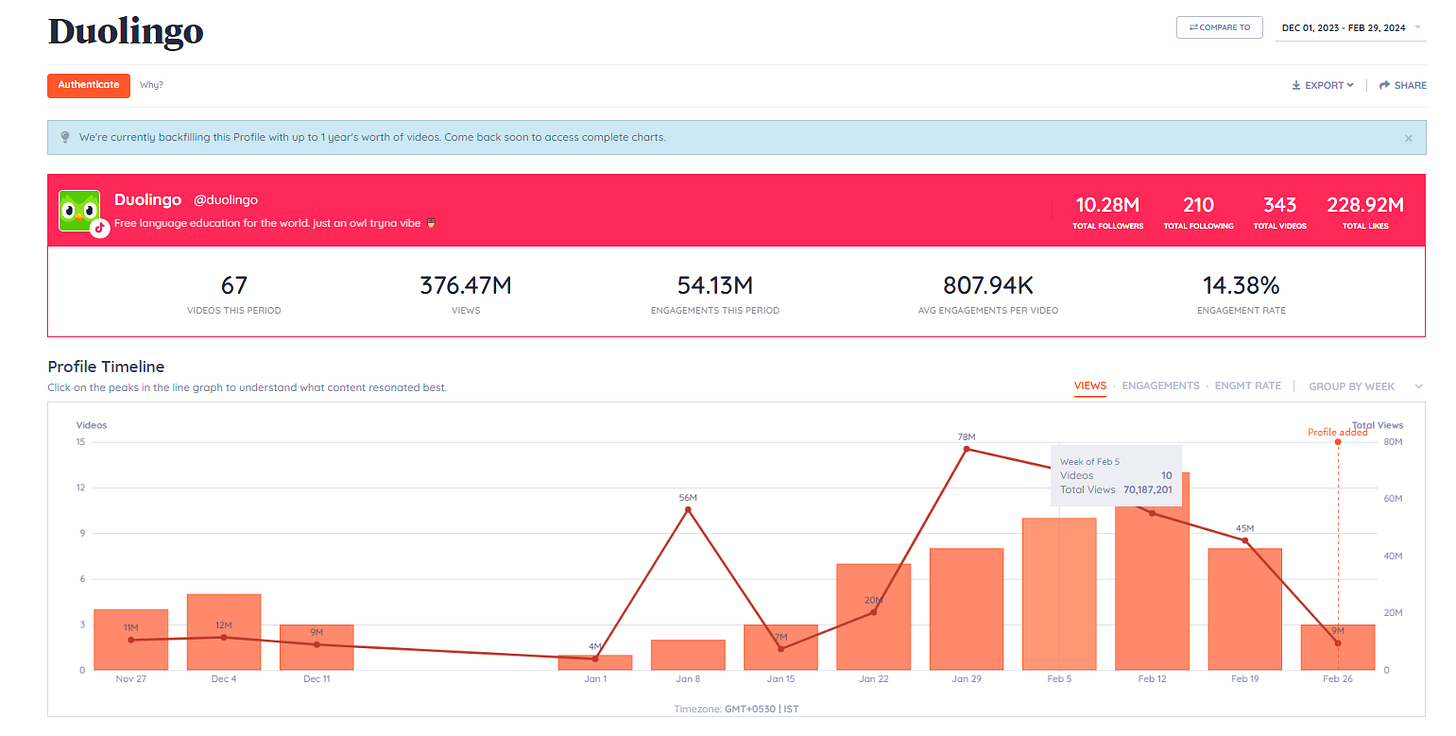
Task: Click the 228.92M Total Likes stat
Action: click(x=1365, y=212)
